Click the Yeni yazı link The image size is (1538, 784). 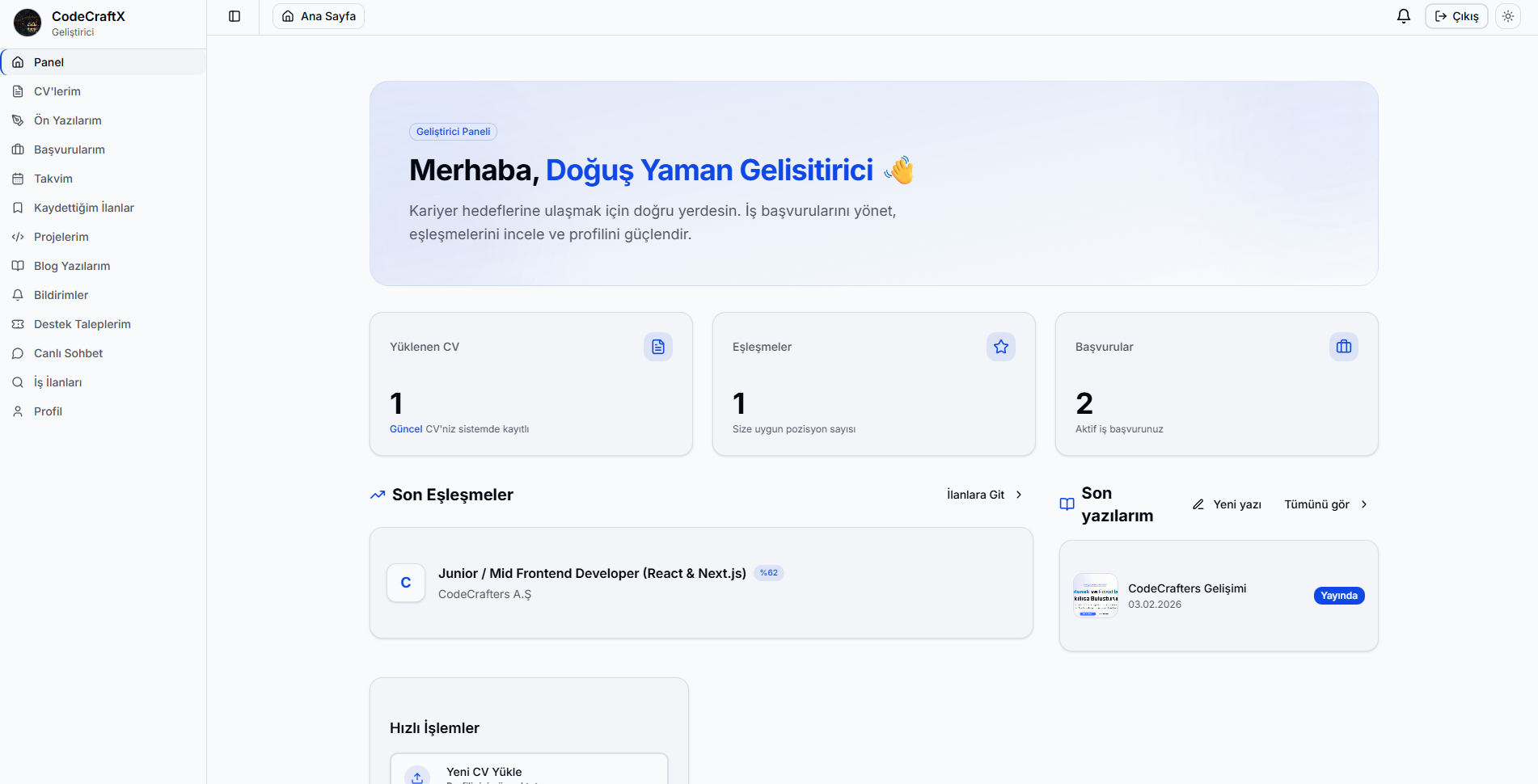click(1227, 504)
